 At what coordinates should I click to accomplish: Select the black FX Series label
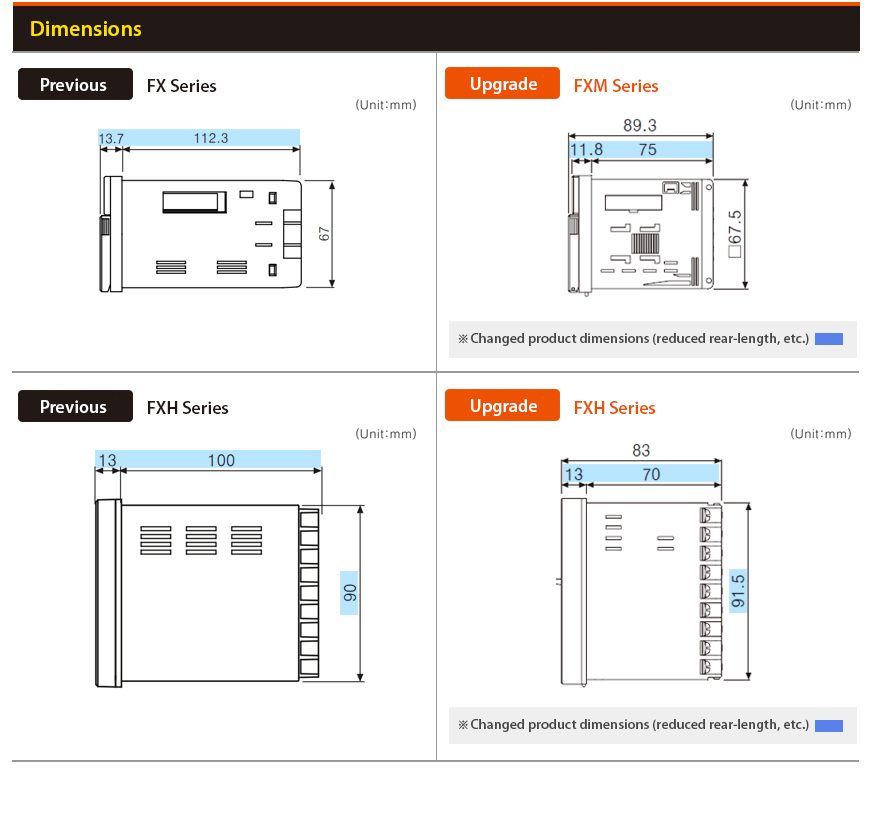point(181,86)
